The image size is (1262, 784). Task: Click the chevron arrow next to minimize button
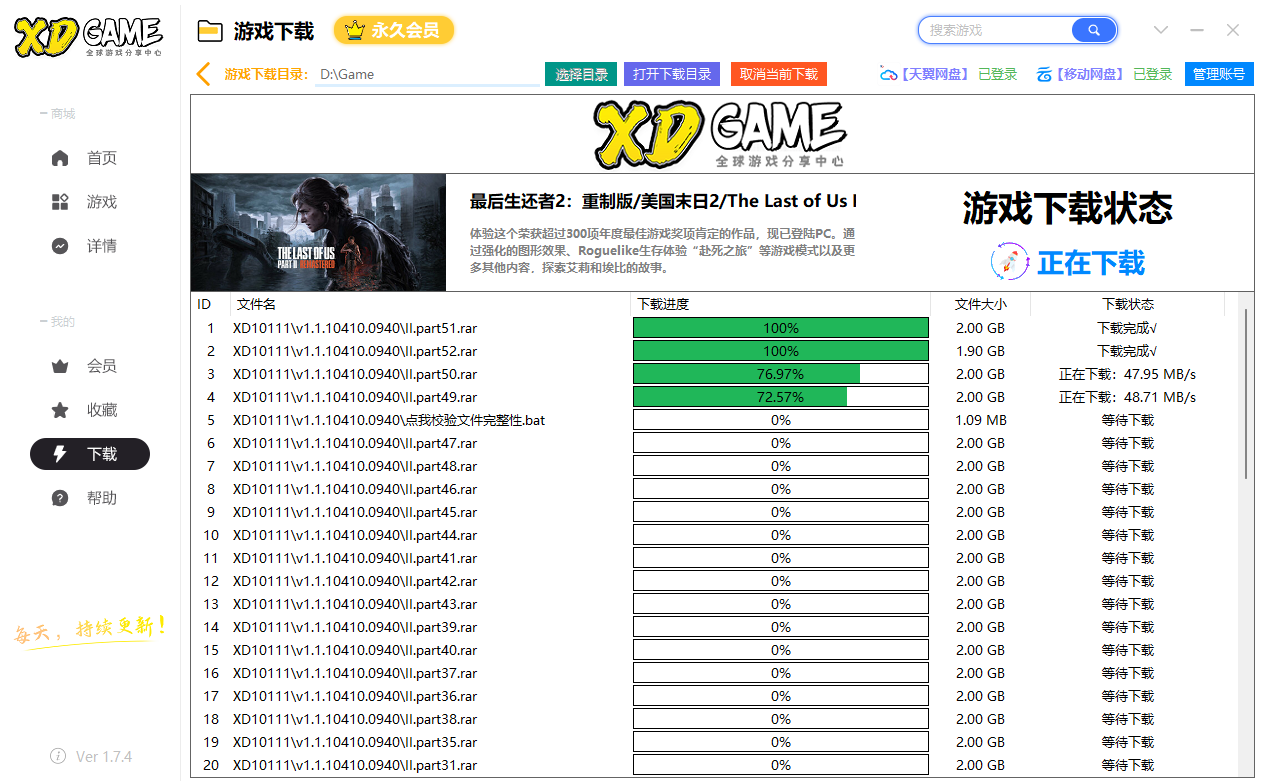coord(1160,30)
